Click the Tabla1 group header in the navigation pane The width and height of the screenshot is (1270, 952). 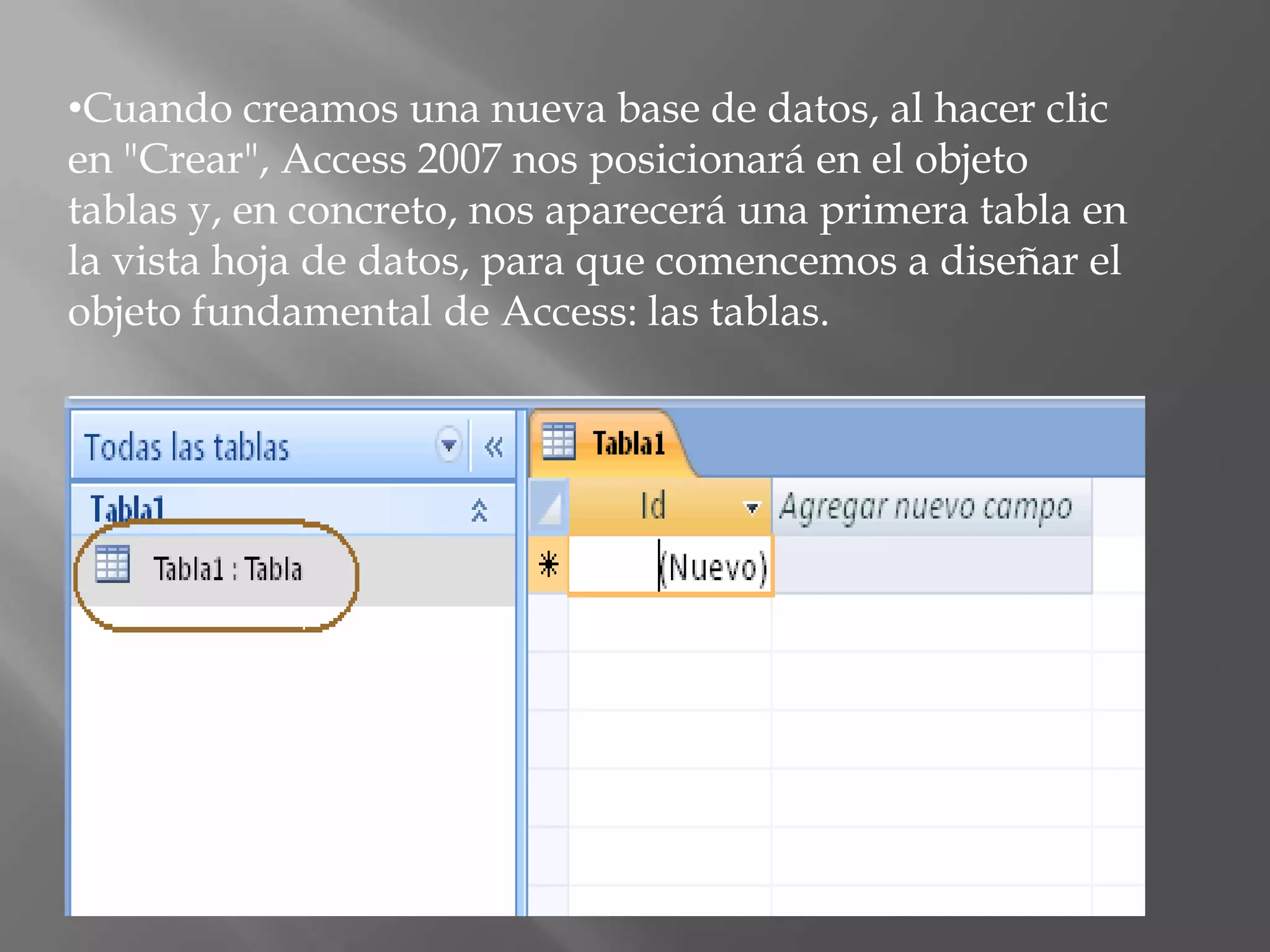coord(293,511)
